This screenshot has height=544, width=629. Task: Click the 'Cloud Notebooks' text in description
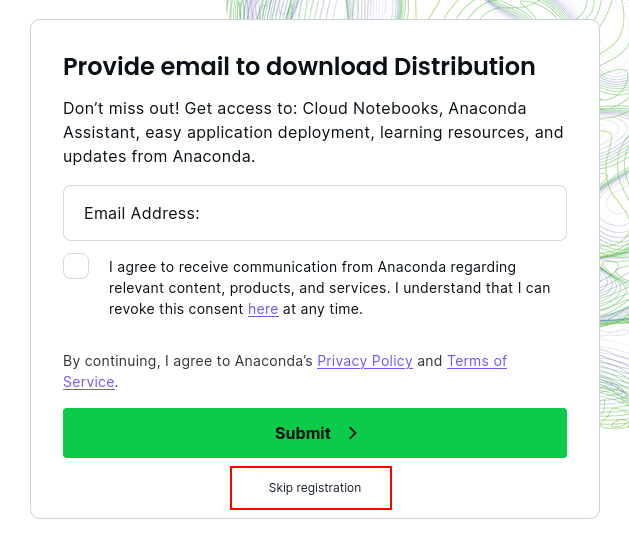[370, 108]
